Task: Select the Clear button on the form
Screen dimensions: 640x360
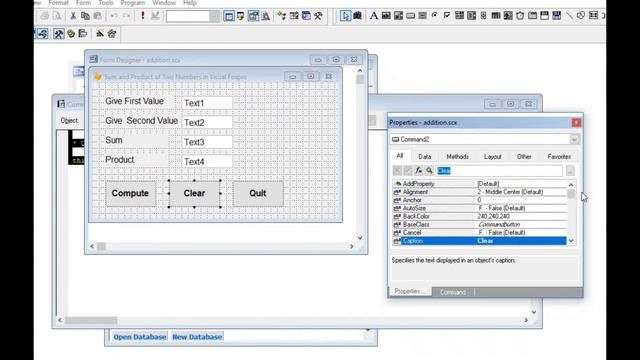Action: (194, 193)
